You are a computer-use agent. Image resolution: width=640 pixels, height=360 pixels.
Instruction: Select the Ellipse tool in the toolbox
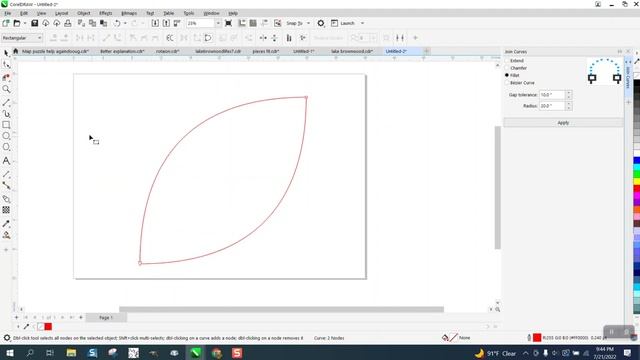coord(6,136)
